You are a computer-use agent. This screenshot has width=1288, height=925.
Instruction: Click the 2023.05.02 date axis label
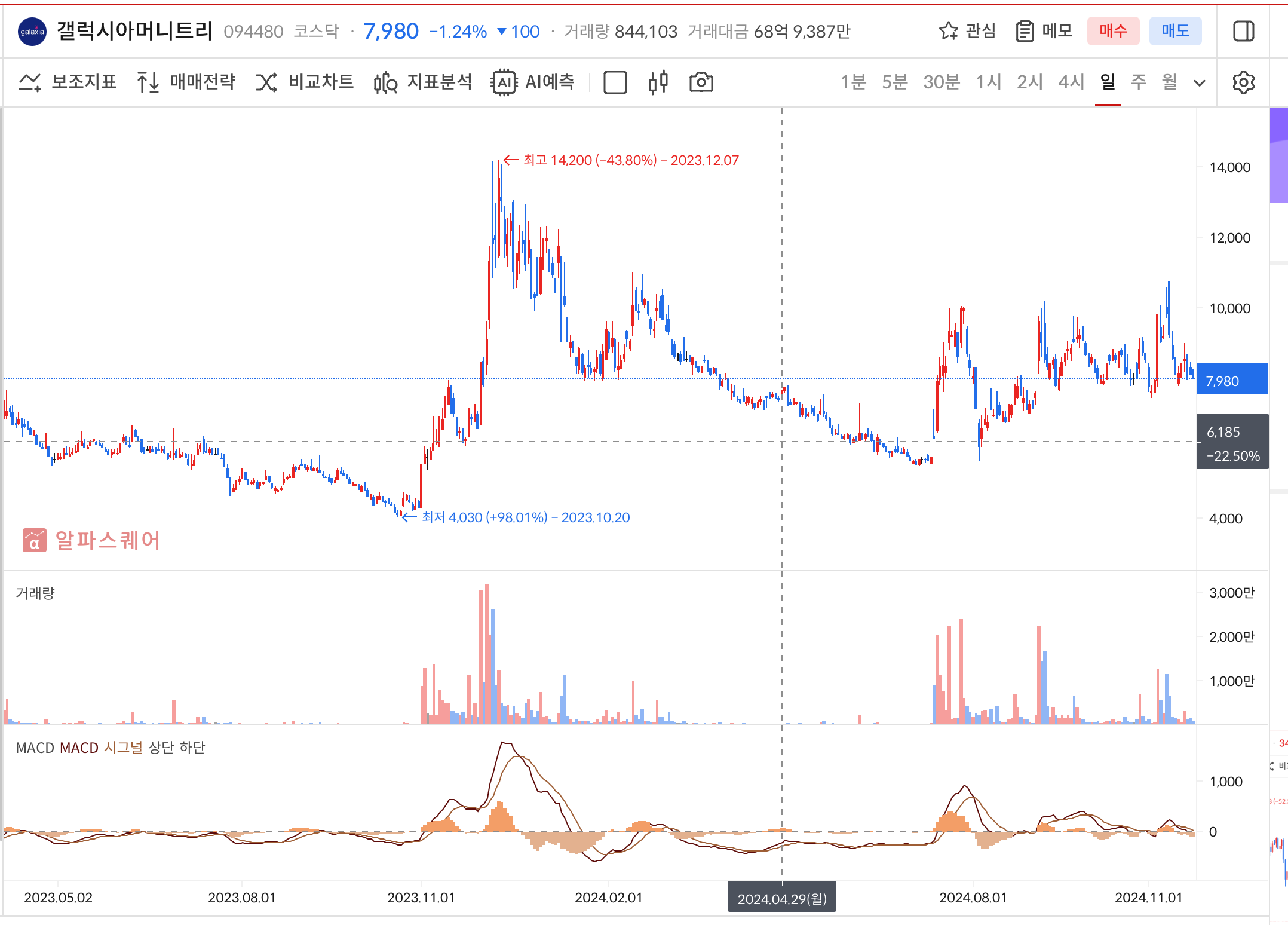59,898
